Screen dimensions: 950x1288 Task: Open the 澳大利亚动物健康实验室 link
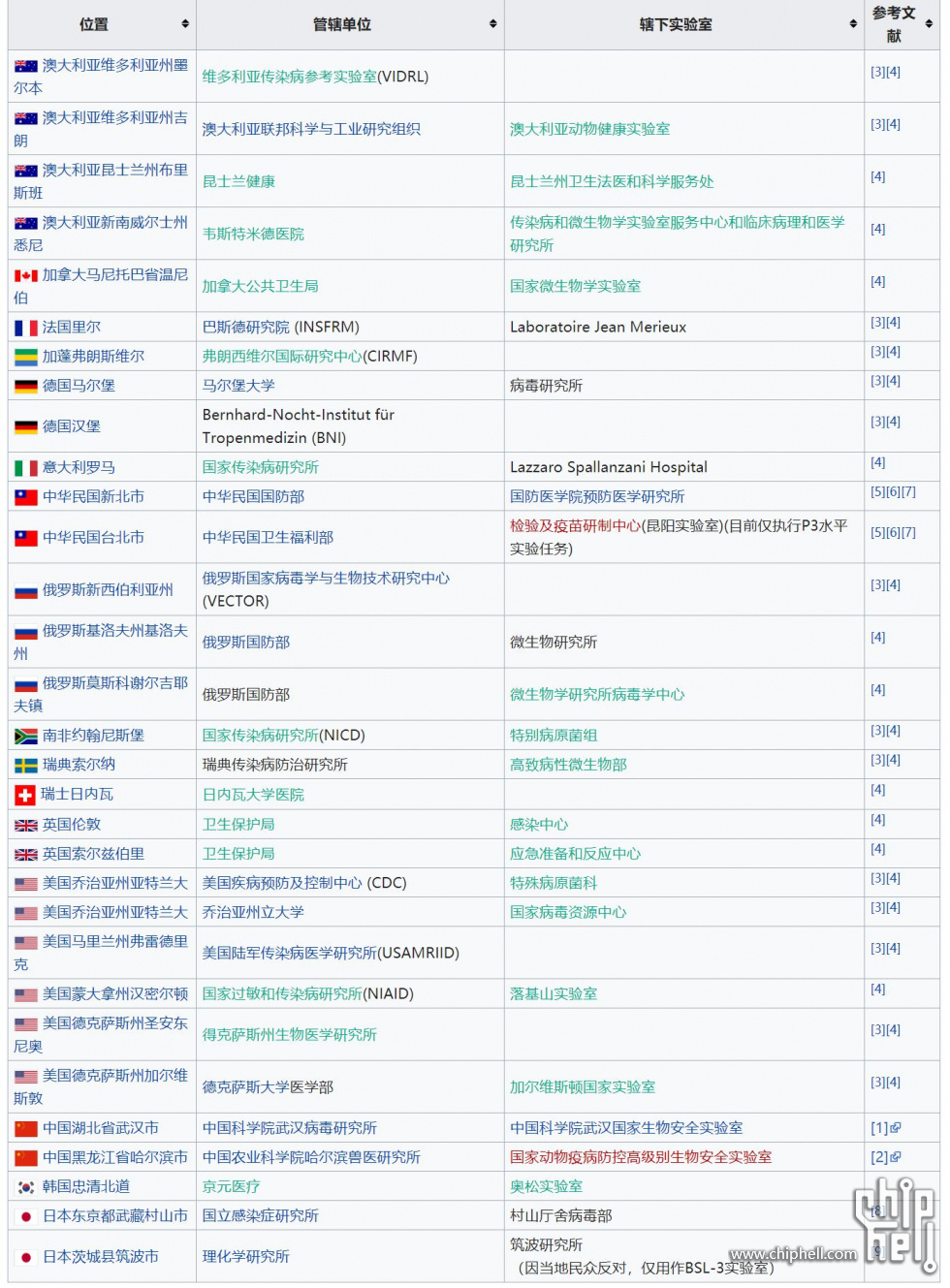point(590,129)
